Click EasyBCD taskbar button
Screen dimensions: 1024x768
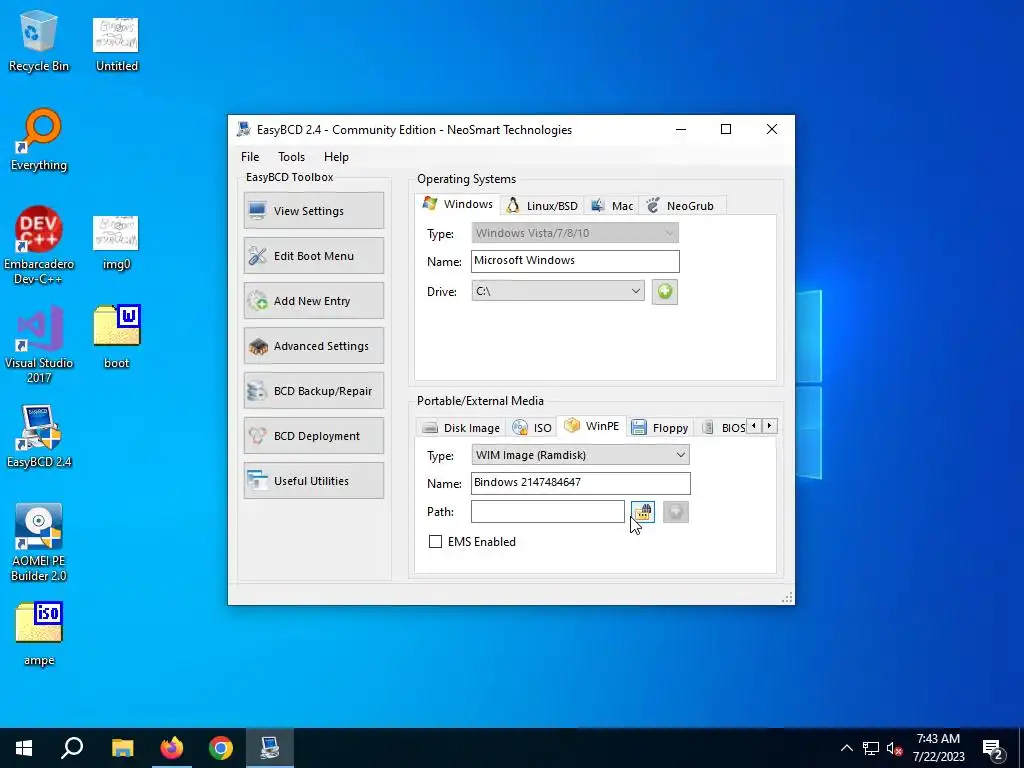tap(270, 748)
